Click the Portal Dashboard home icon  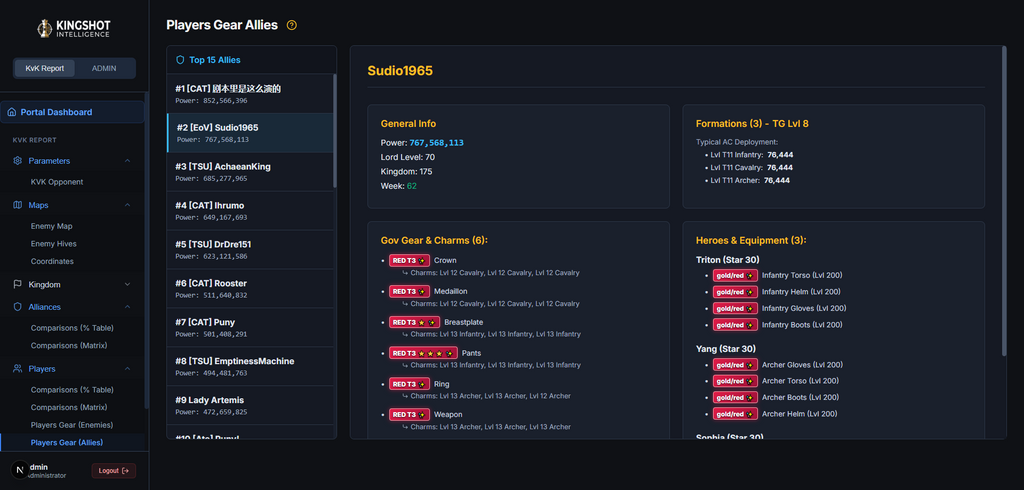click(x=12, y=112)
